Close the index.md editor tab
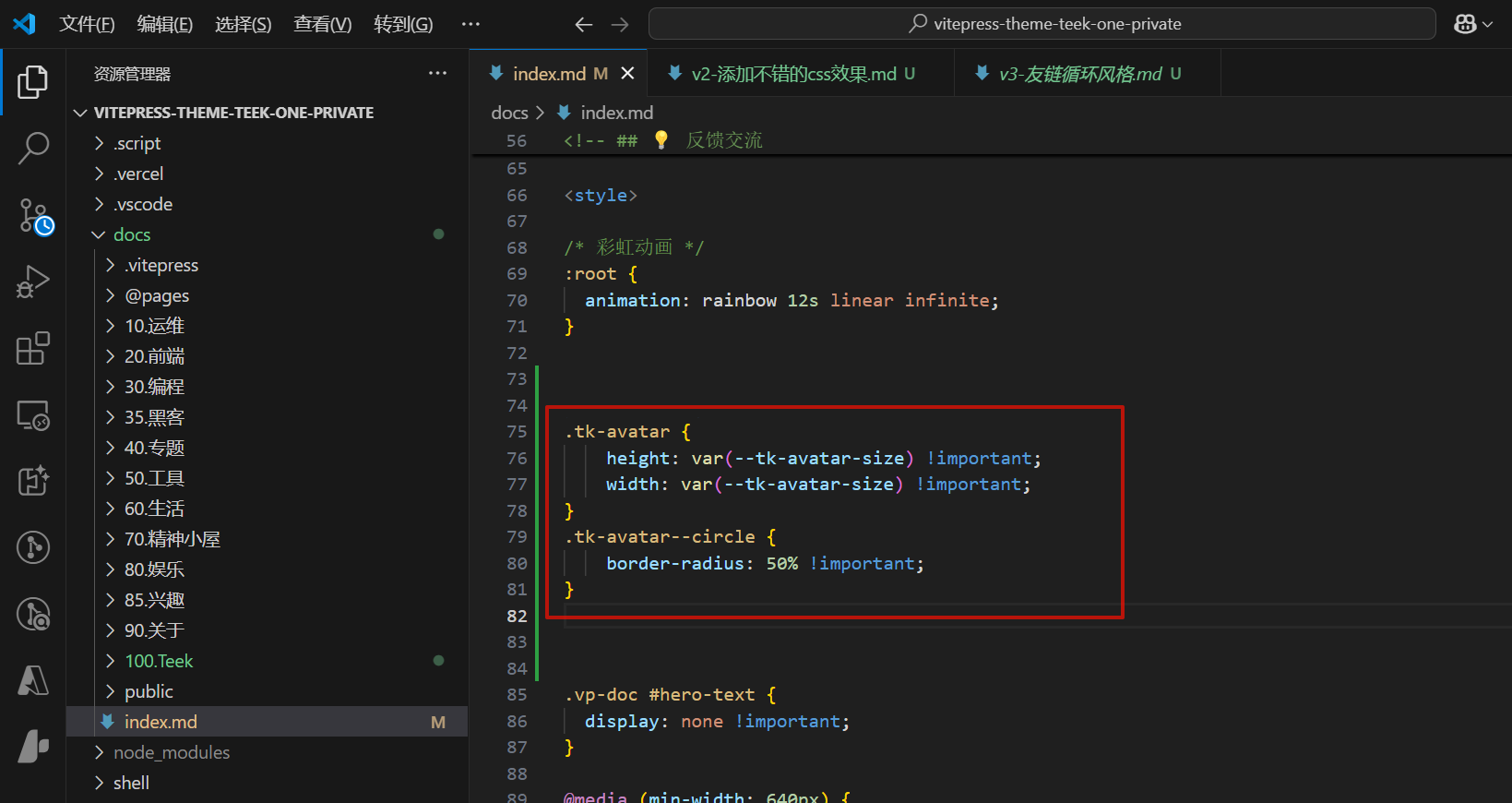The height and width of the screenshot is (803, 1512). [x=627, y=73]
